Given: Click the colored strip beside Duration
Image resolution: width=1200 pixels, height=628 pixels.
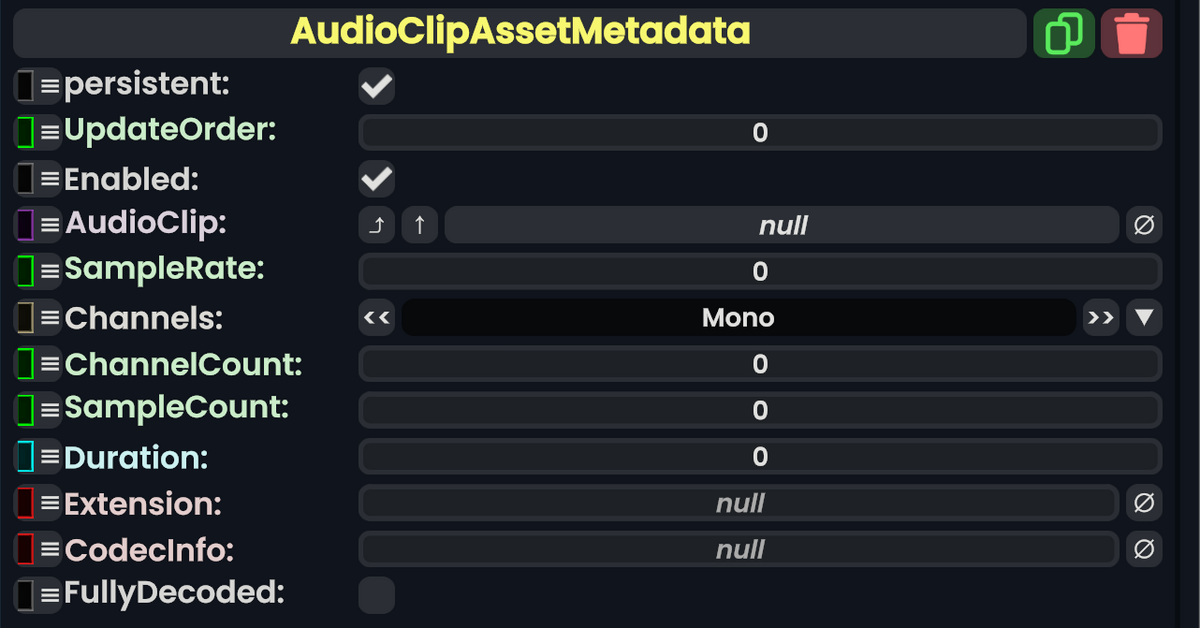Looking at the screenshot, I should (25, 457).
